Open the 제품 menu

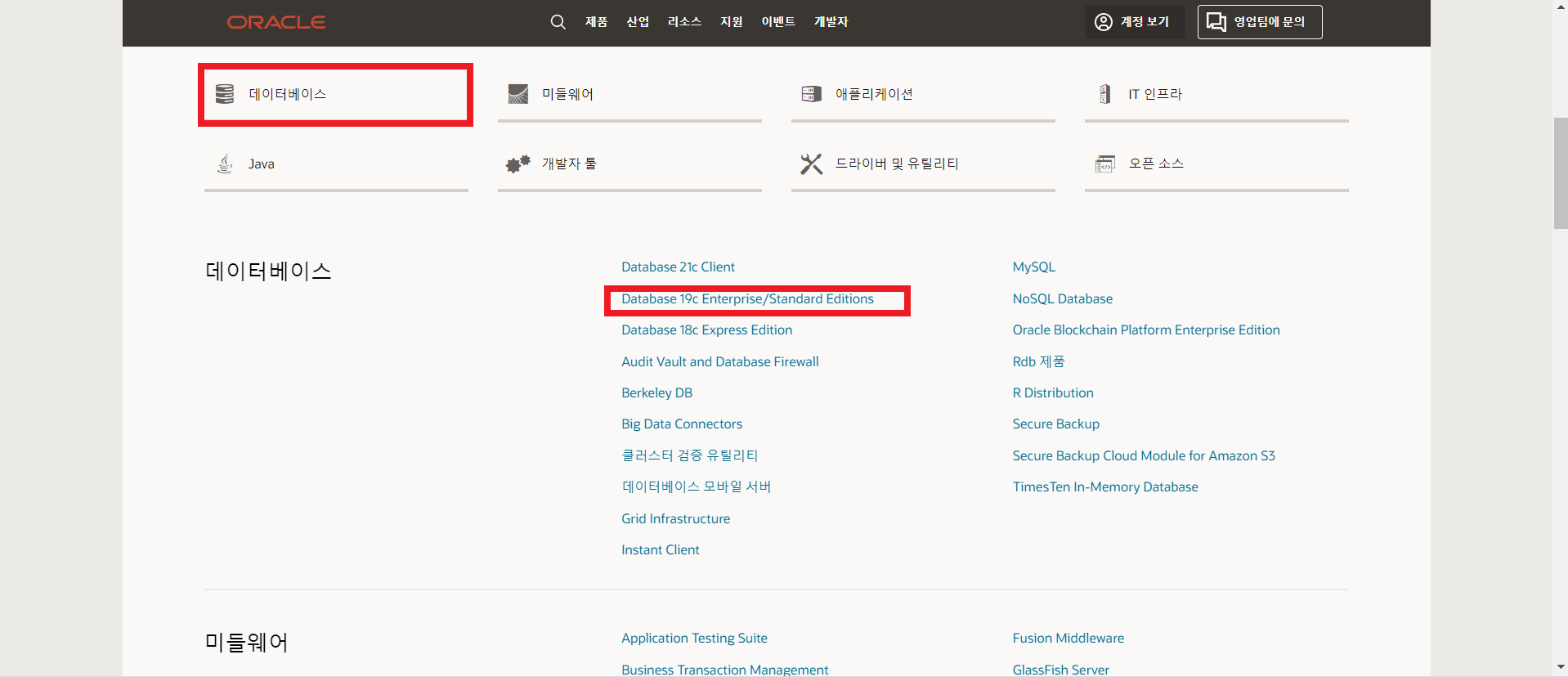coord(596,22)
